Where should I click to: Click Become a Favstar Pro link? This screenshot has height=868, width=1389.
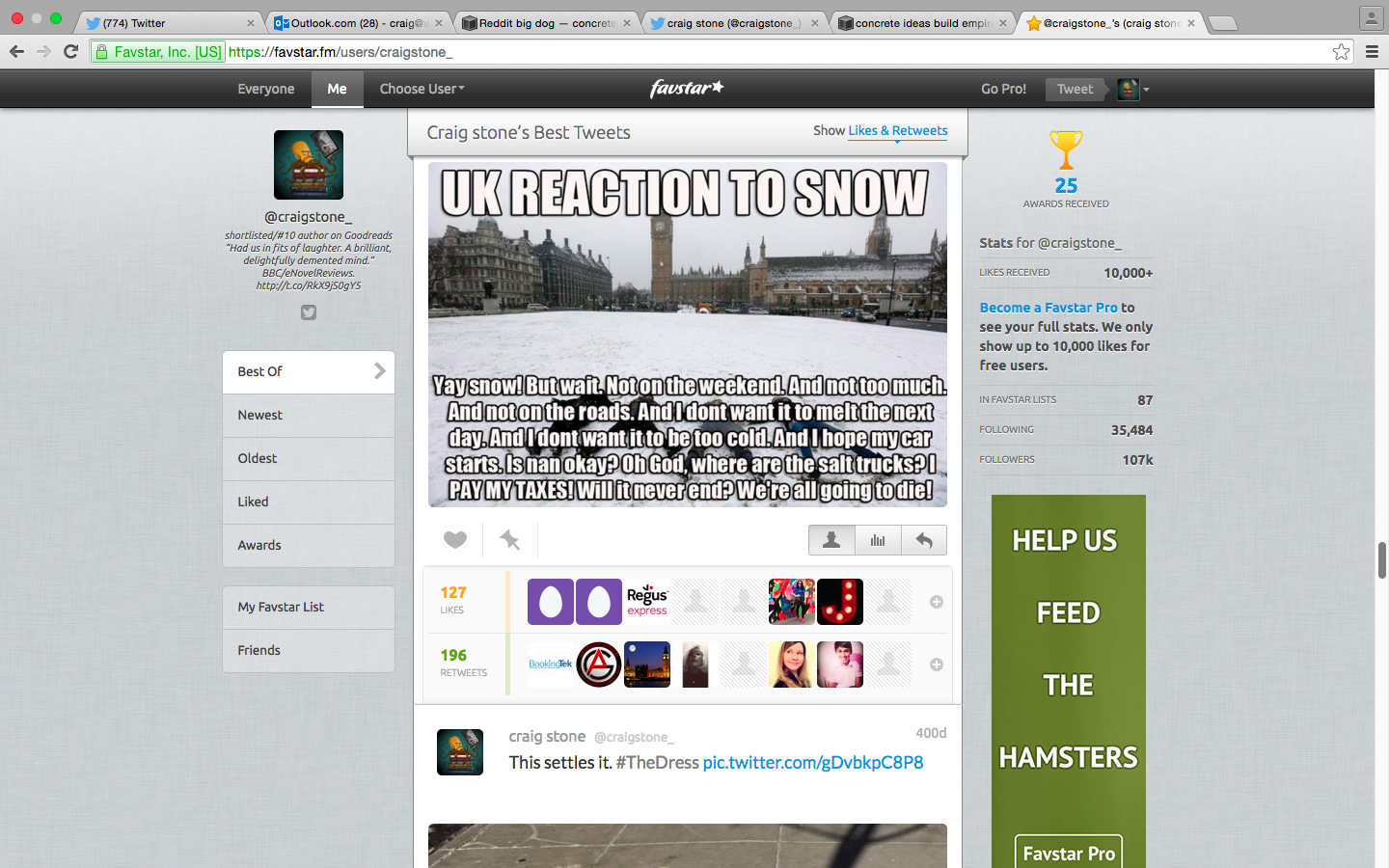pos(1049,308)
